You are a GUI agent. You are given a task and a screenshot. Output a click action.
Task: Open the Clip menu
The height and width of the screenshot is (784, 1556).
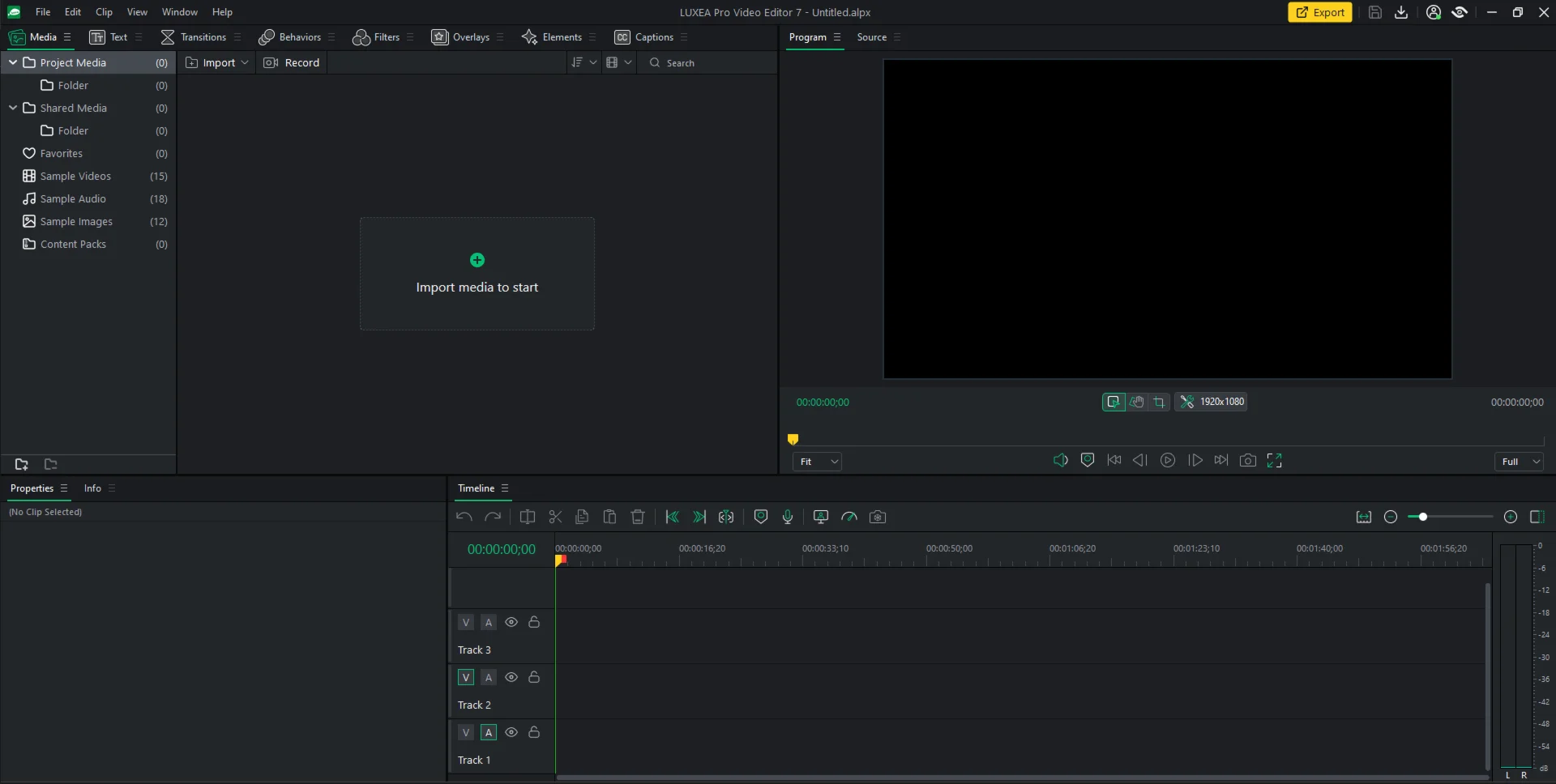pyautogui.click(x=104, y=12)
